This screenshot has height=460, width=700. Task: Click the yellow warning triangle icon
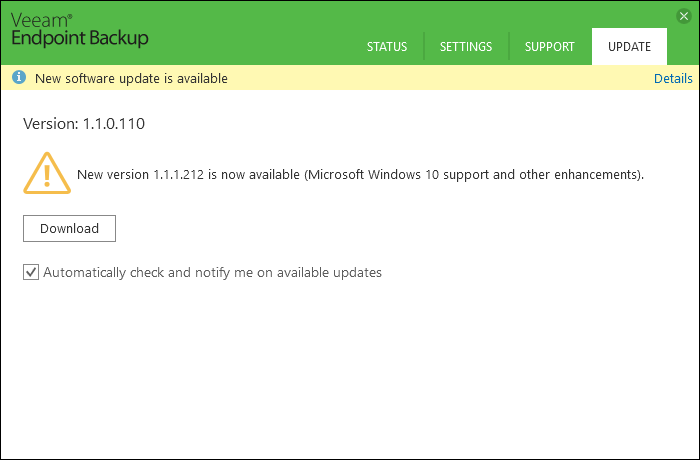47,173
